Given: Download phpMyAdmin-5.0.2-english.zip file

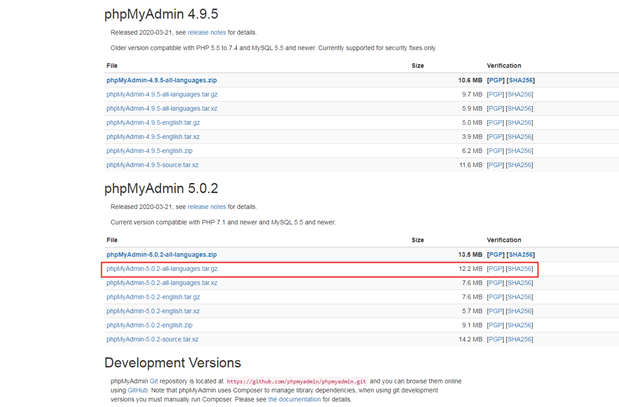Looking at the screenshot, I should (149, 325).
